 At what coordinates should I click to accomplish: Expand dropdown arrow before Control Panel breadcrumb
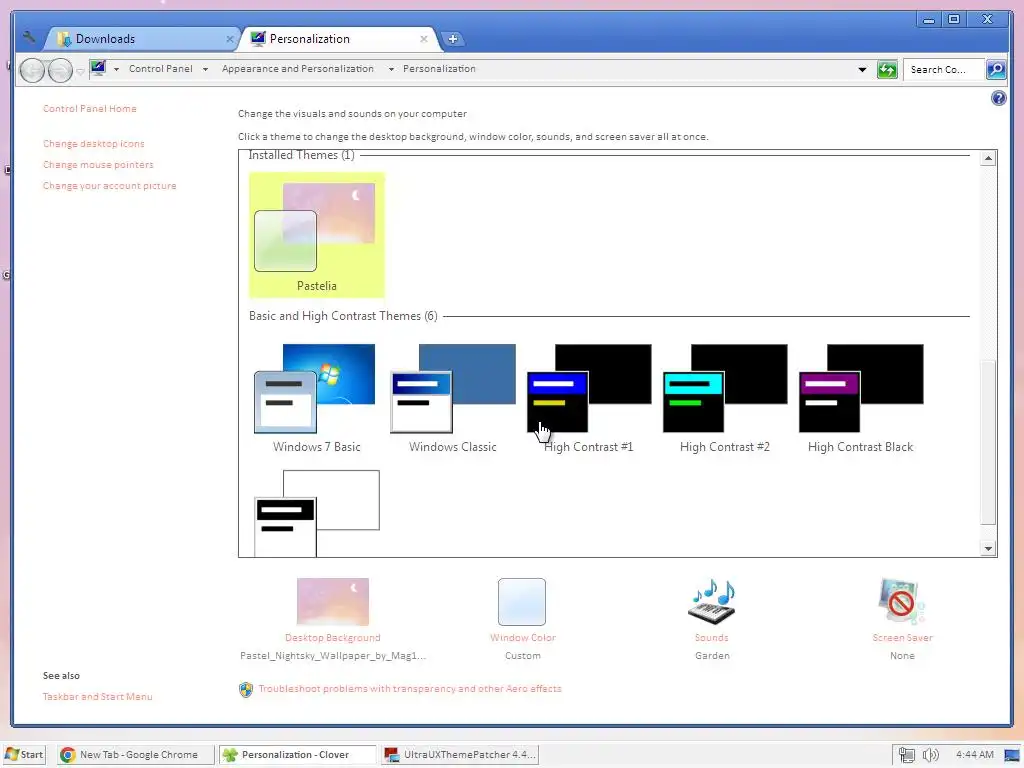[x=116, y=69]
